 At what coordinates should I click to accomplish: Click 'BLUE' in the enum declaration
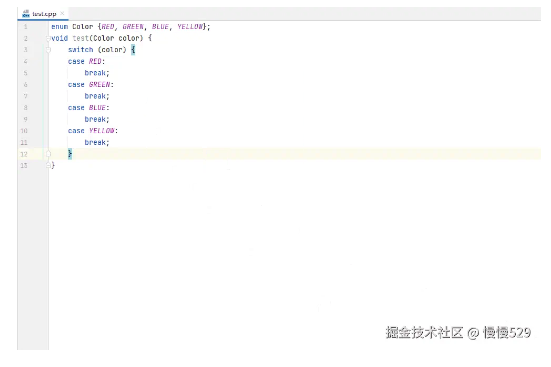[160, 27]
